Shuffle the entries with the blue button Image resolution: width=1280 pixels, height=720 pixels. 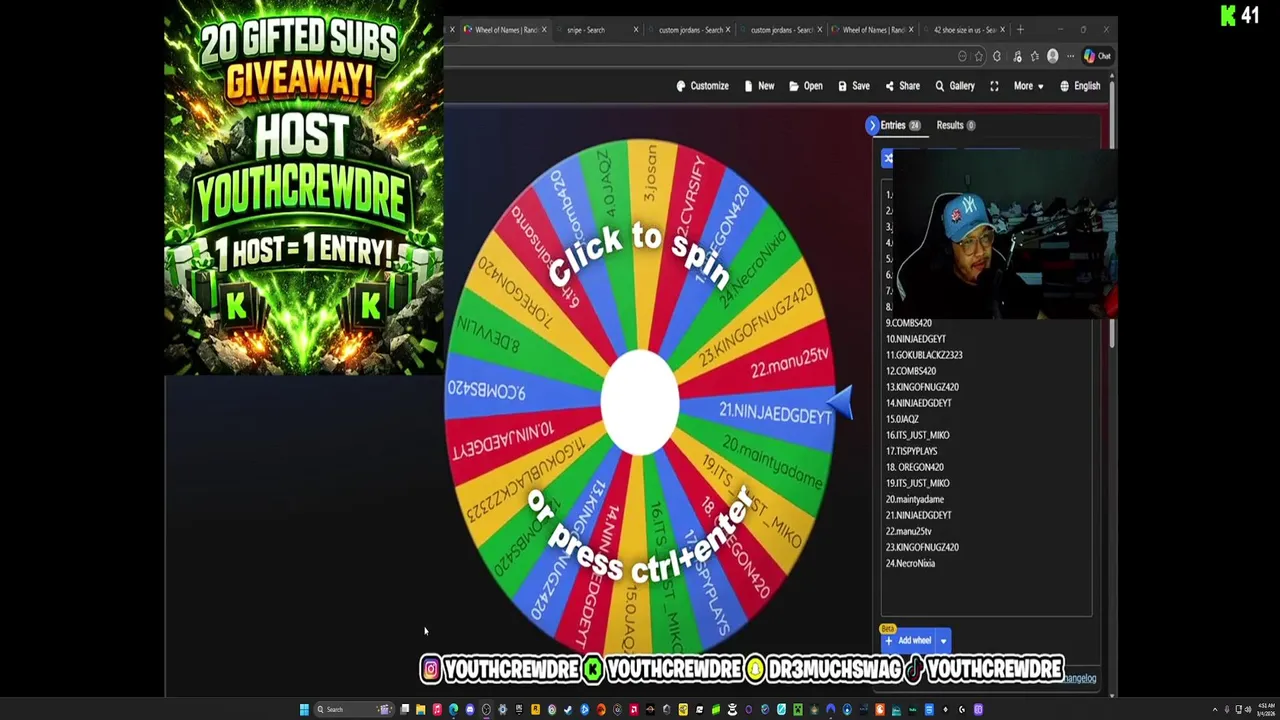click(x=887, y=159)
